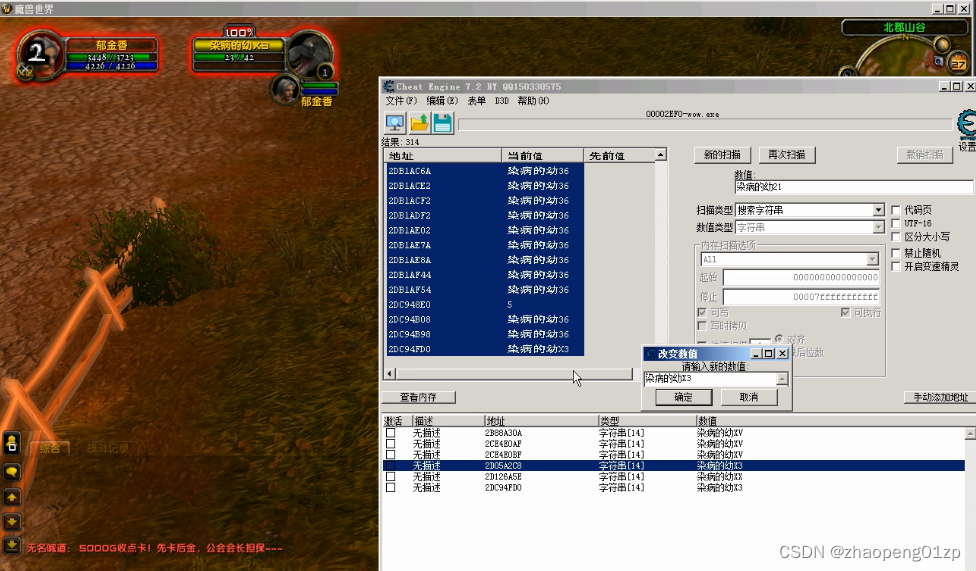
Task: Open the 扫描类型 dropdown
Action: pos(878,210)
